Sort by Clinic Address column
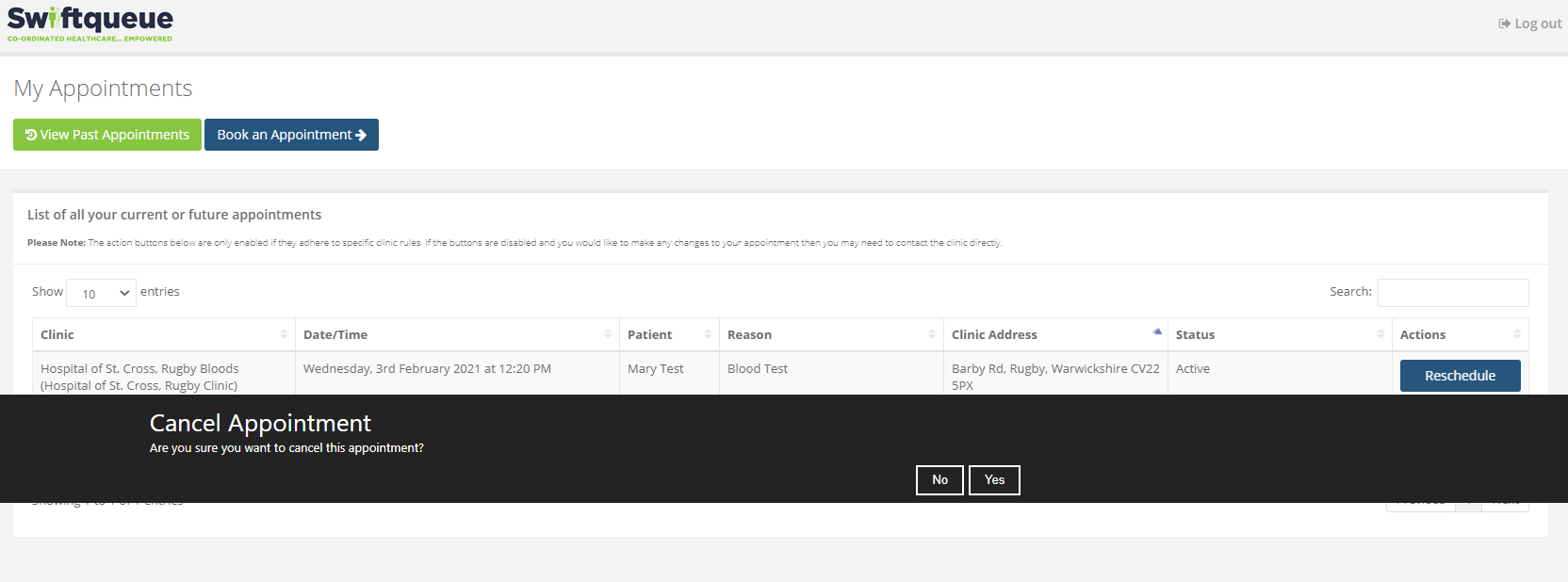The height and width of the screenshot is (582, 1568). [x=1054, y=334]
